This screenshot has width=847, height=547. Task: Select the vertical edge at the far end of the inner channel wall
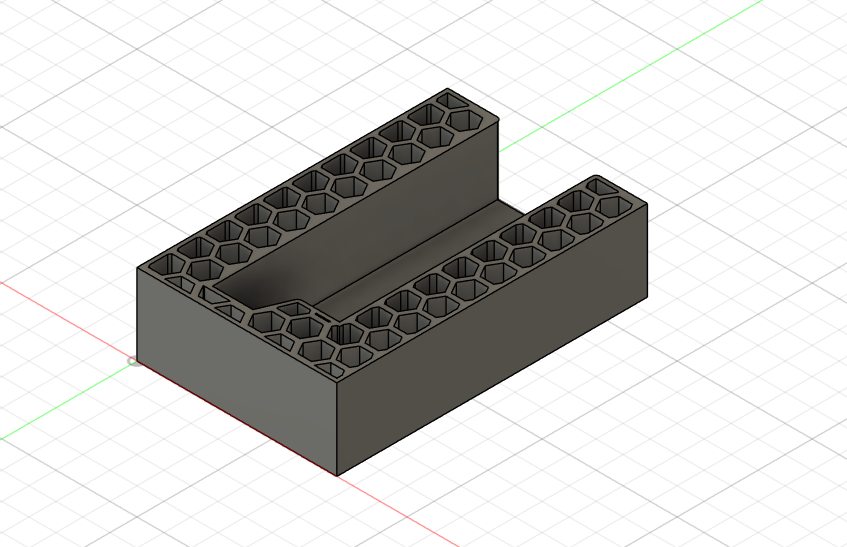tap(499, 162)
